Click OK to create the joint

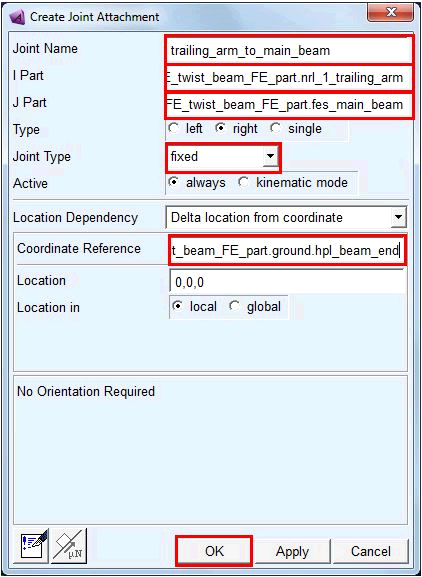[x=214, y=551]
